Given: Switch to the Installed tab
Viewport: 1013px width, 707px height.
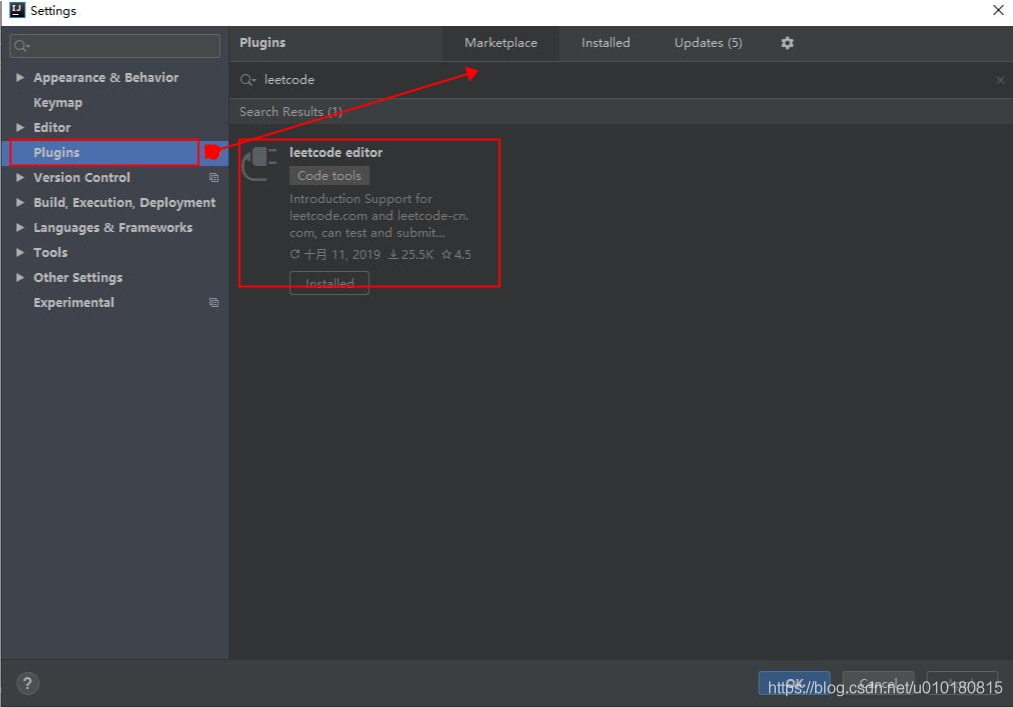Looking at the screenshot, I should tap(606, 43).
